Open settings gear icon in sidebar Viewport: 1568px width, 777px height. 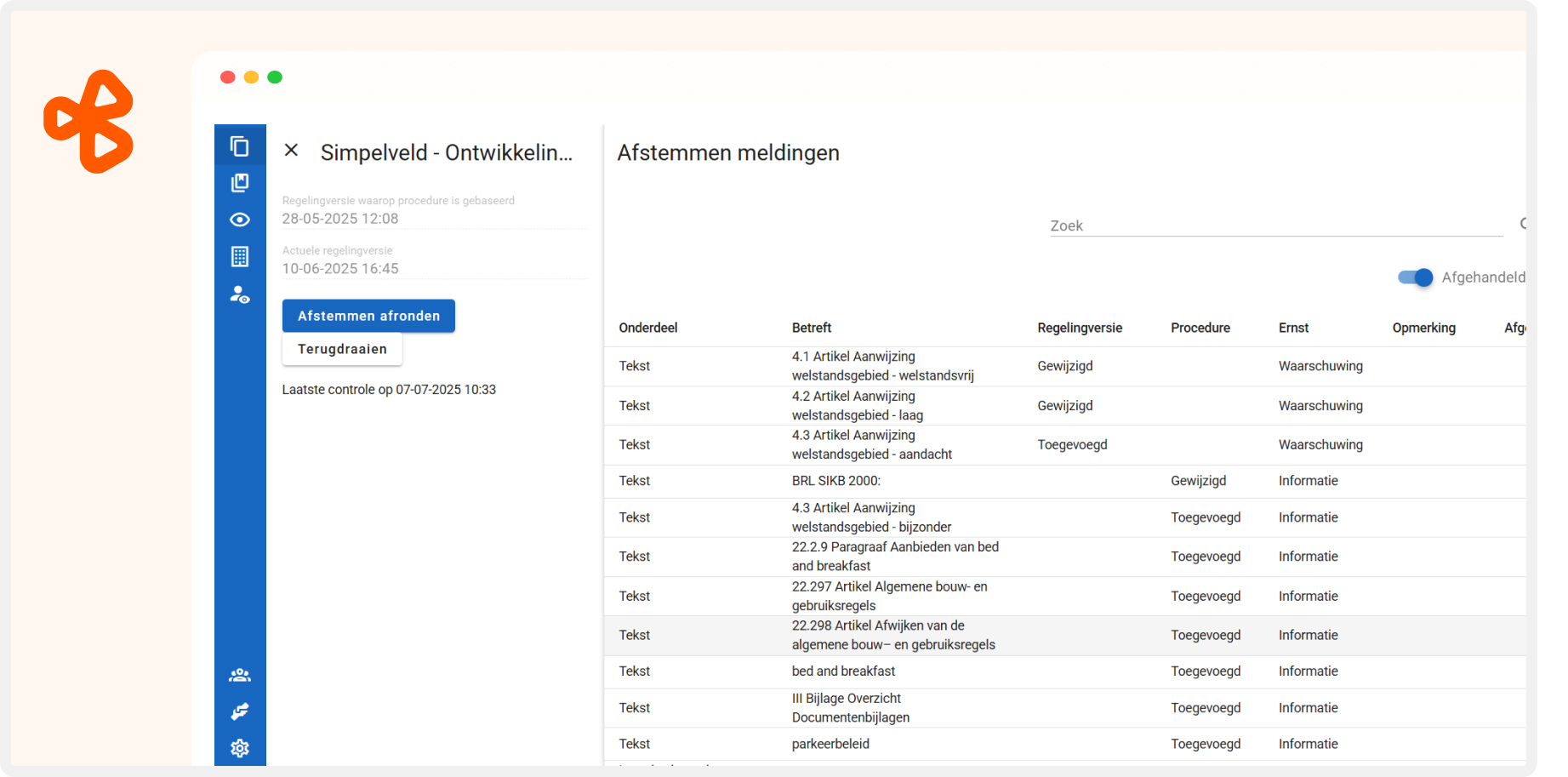pos(240,748)
